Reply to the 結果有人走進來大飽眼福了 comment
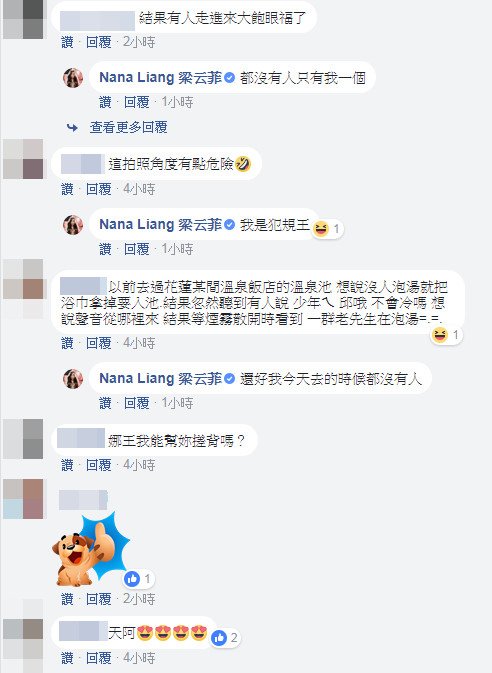 pos(99,42)
